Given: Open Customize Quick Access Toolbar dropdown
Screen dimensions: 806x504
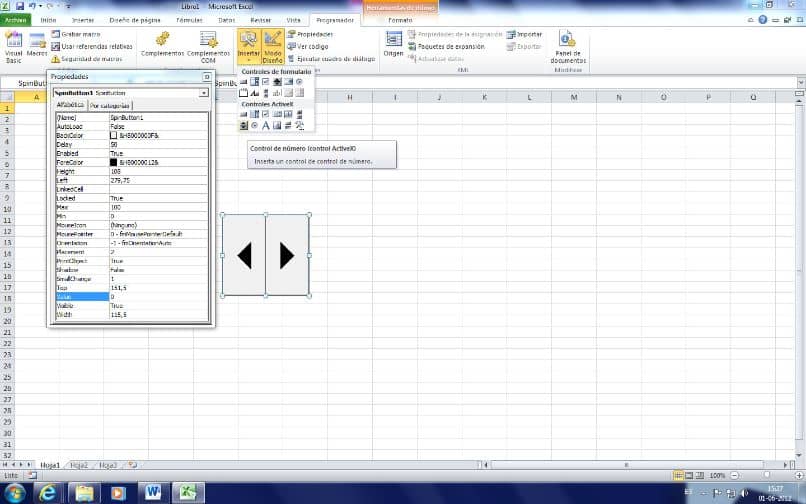Looking at the screenshot, I should coord(68,6).
